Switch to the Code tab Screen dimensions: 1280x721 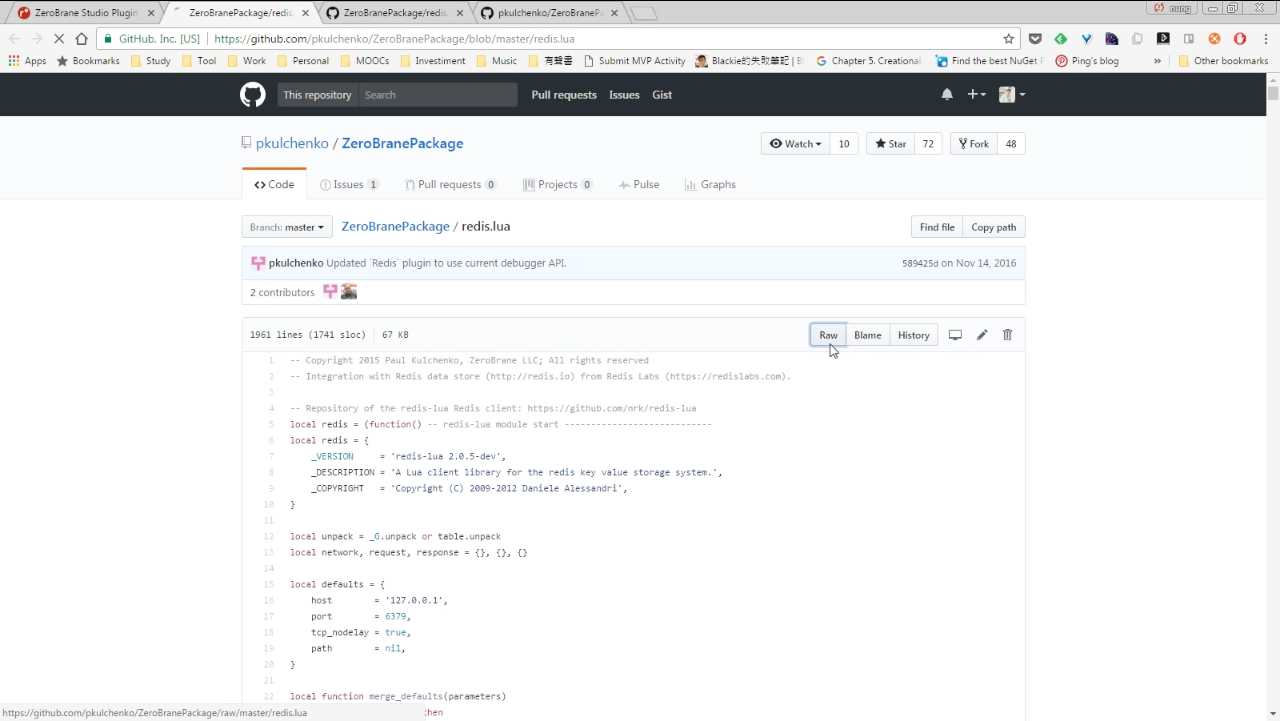point(274,184)
